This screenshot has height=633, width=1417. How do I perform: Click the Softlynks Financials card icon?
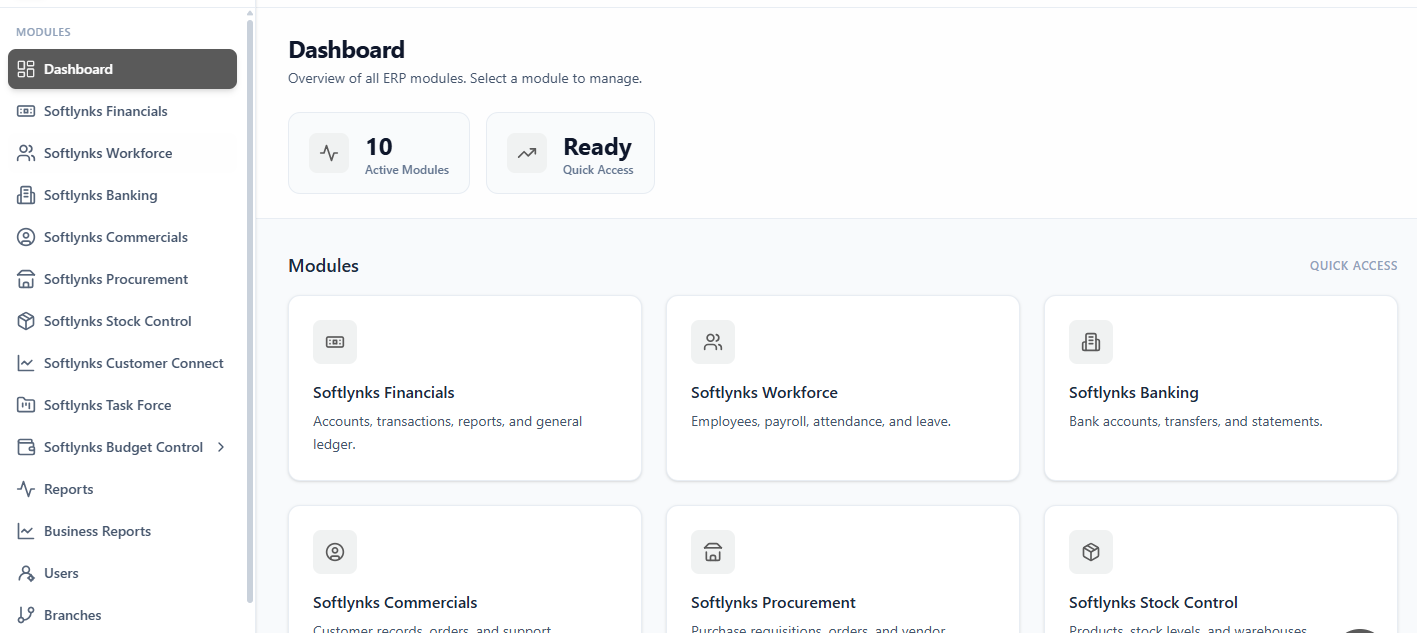335,342
